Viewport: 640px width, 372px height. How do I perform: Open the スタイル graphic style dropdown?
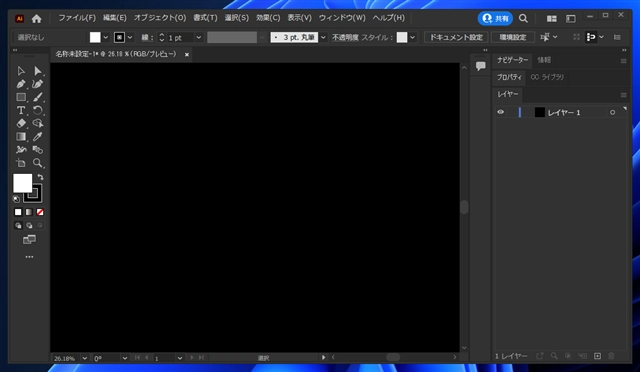(413, 37)
